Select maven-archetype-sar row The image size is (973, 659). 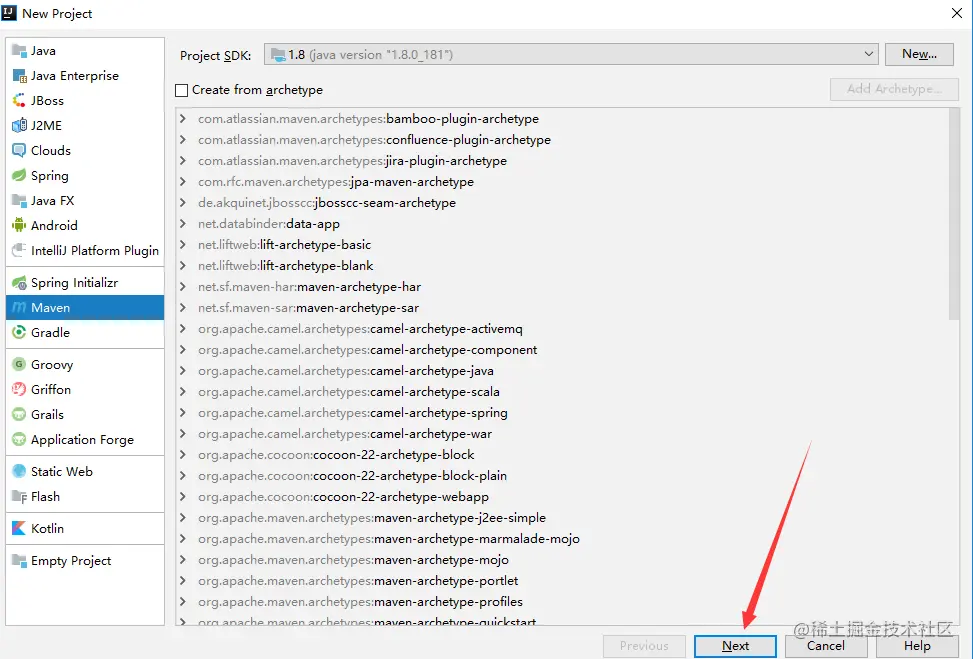point(562,308)
